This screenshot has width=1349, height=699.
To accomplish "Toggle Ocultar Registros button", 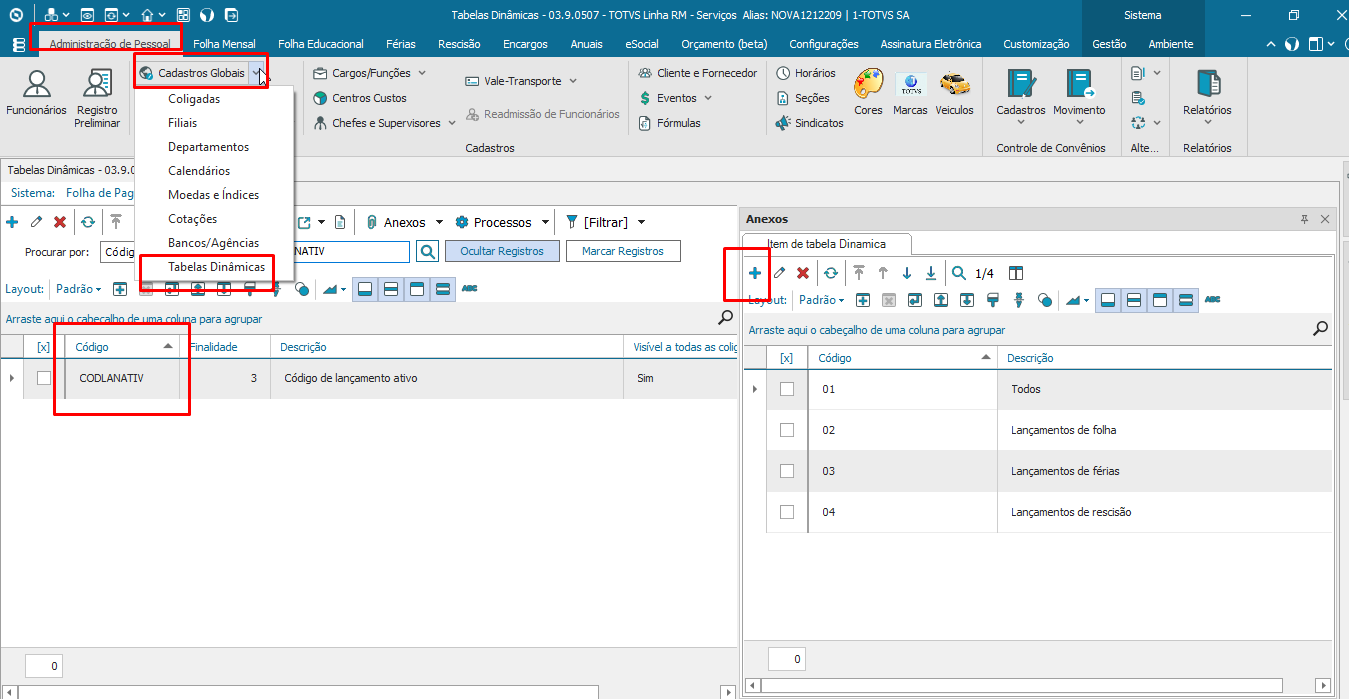I will click(502, 251).
